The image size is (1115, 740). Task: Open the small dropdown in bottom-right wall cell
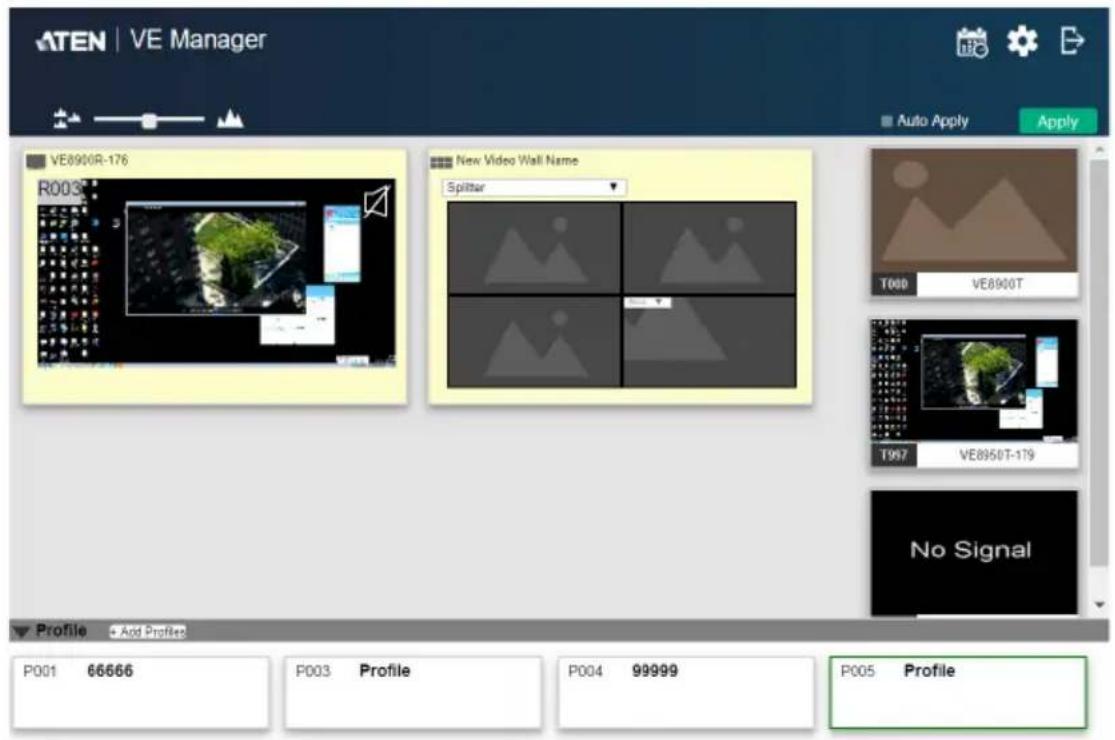(x=647, y=302)
